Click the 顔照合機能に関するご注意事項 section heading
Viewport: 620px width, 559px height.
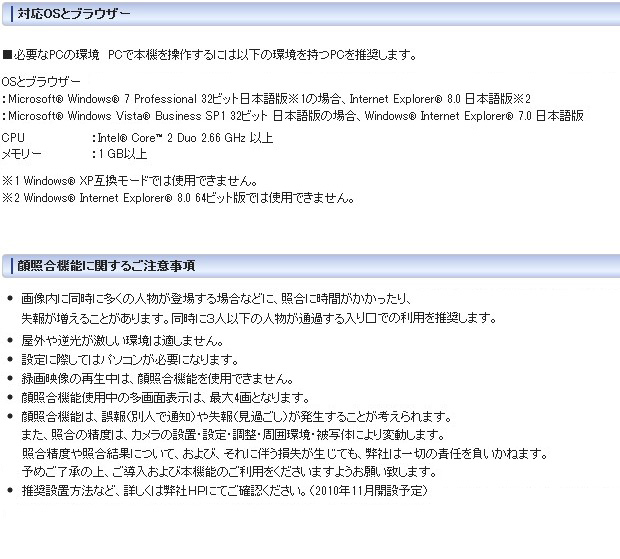point(106,266)
